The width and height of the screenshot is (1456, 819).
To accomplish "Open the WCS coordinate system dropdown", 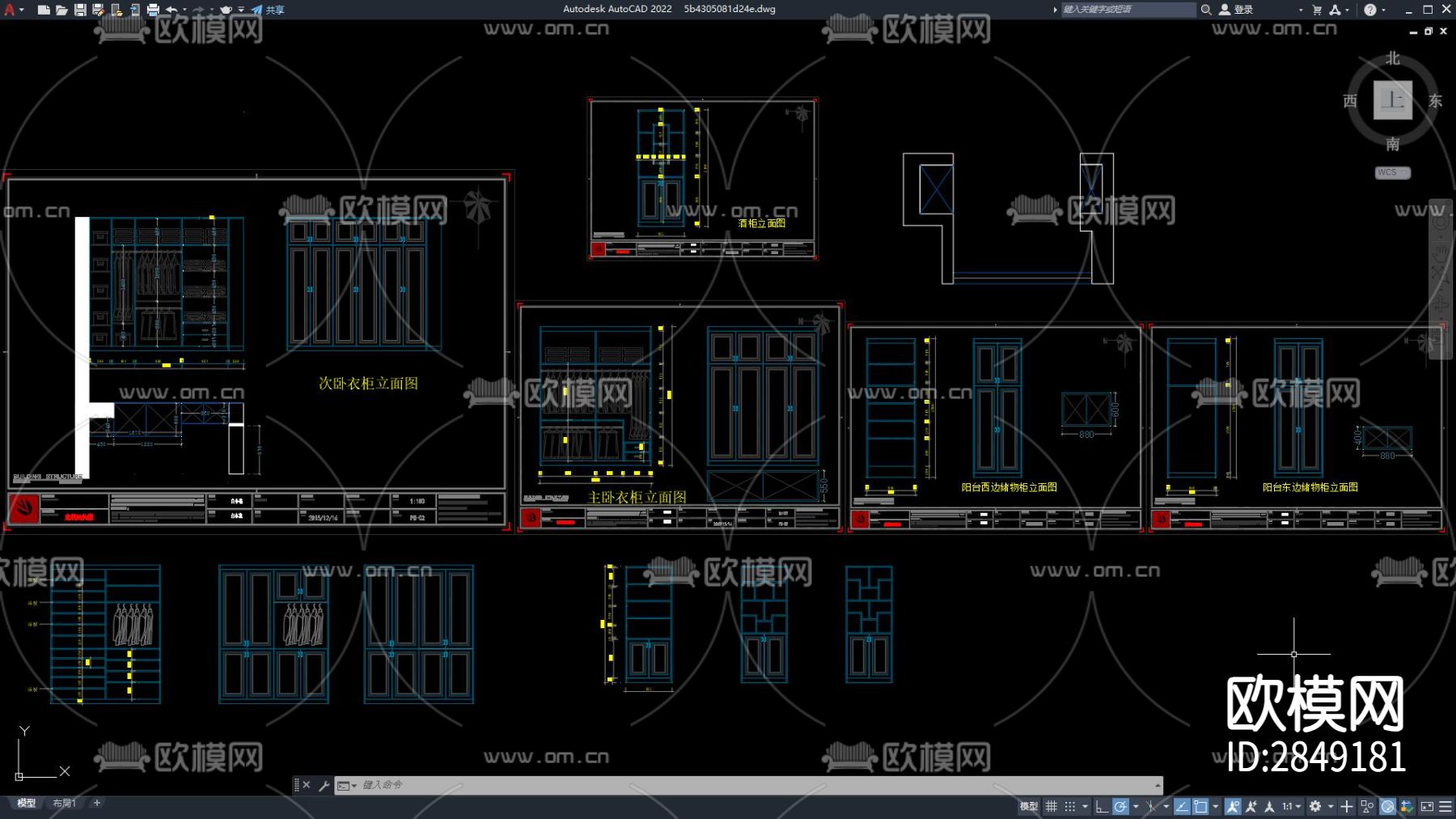I will point(1393,172).
